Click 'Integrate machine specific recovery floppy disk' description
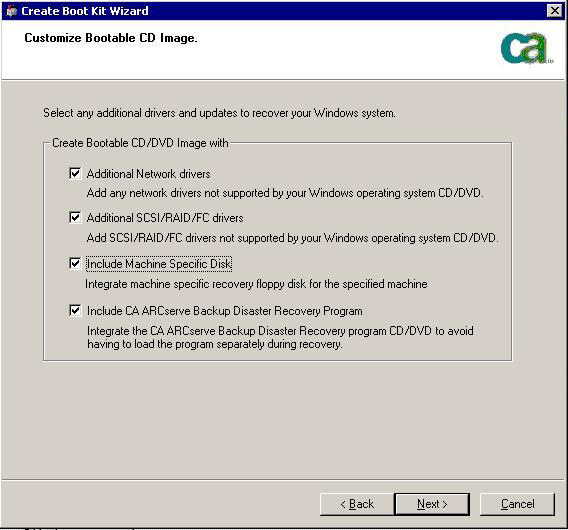 click(256, 284)
